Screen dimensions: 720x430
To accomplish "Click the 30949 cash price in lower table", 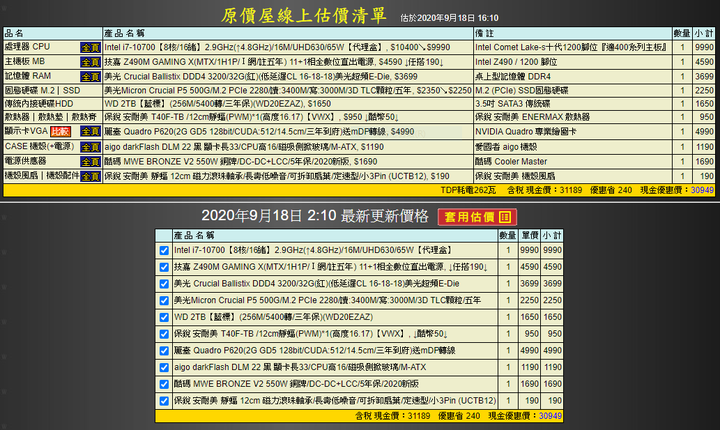I will pos(550,416).
